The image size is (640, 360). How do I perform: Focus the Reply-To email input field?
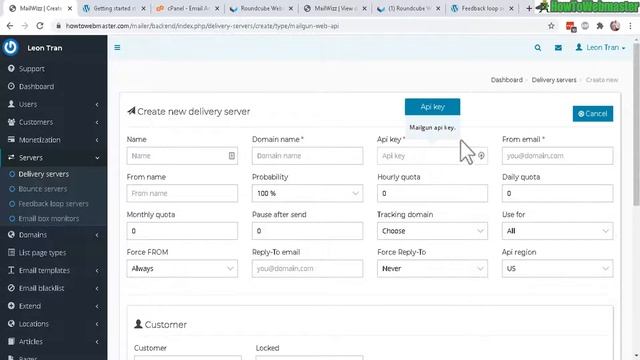tap(307, 268)
